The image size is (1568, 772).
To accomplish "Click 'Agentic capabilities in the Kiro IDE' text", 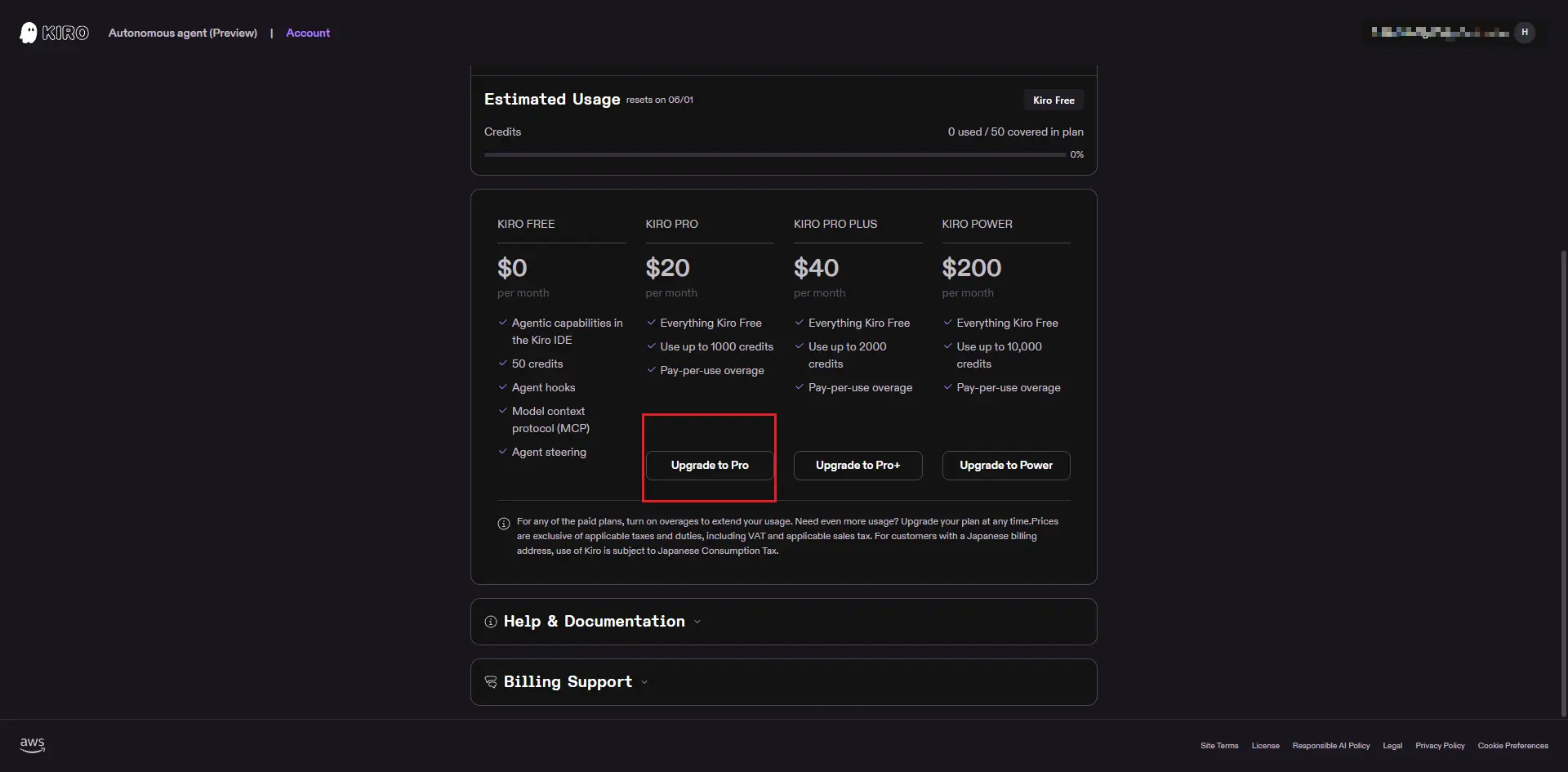I will coord(568,332).
